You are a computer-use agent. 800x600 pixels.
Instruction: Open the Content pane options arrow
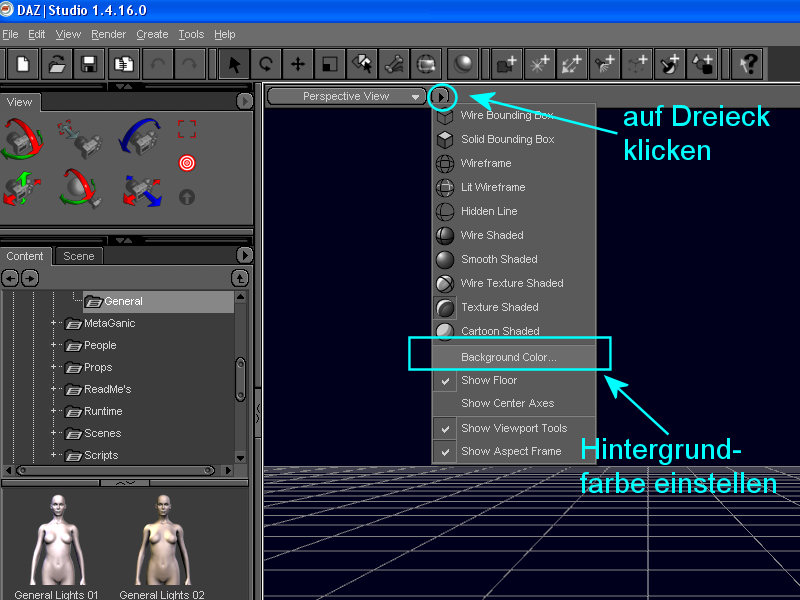click(245, 255)
